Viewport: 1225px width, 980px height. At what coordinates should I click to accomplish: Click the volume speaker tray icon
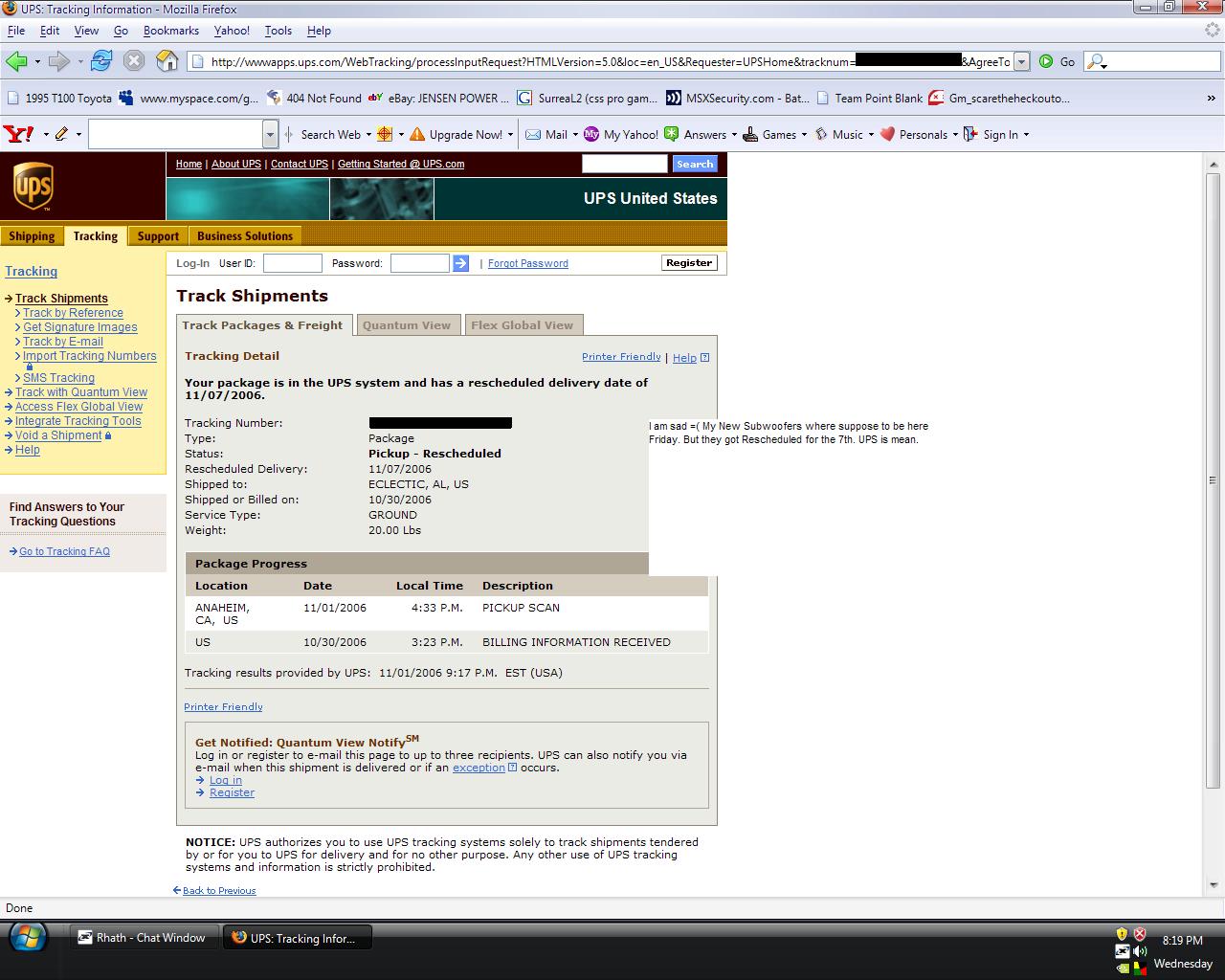[x=1140, y=951]
